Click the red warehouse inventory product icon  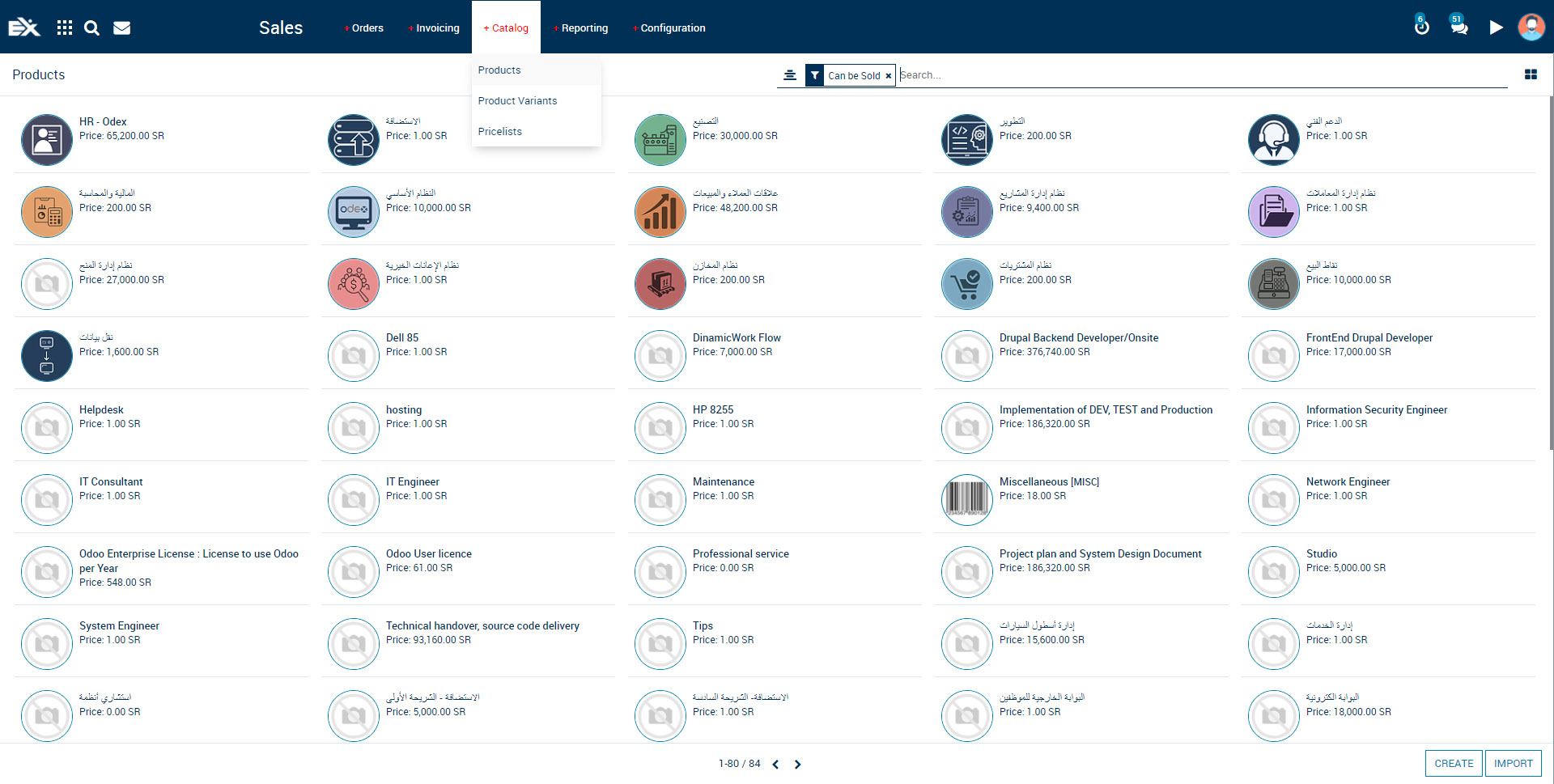pos(660,284)
